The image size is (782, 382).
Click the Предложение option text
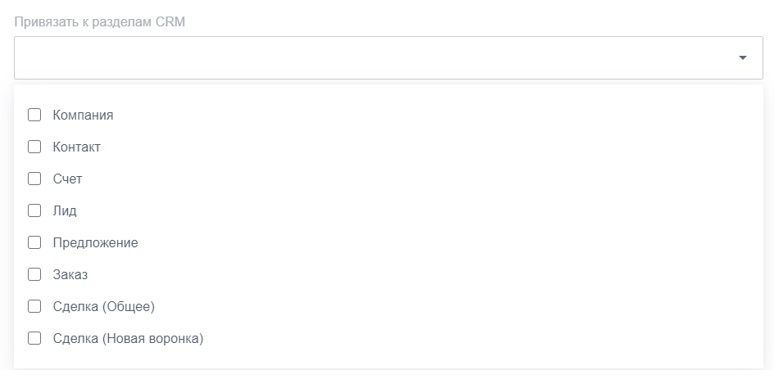pos(95,243)
